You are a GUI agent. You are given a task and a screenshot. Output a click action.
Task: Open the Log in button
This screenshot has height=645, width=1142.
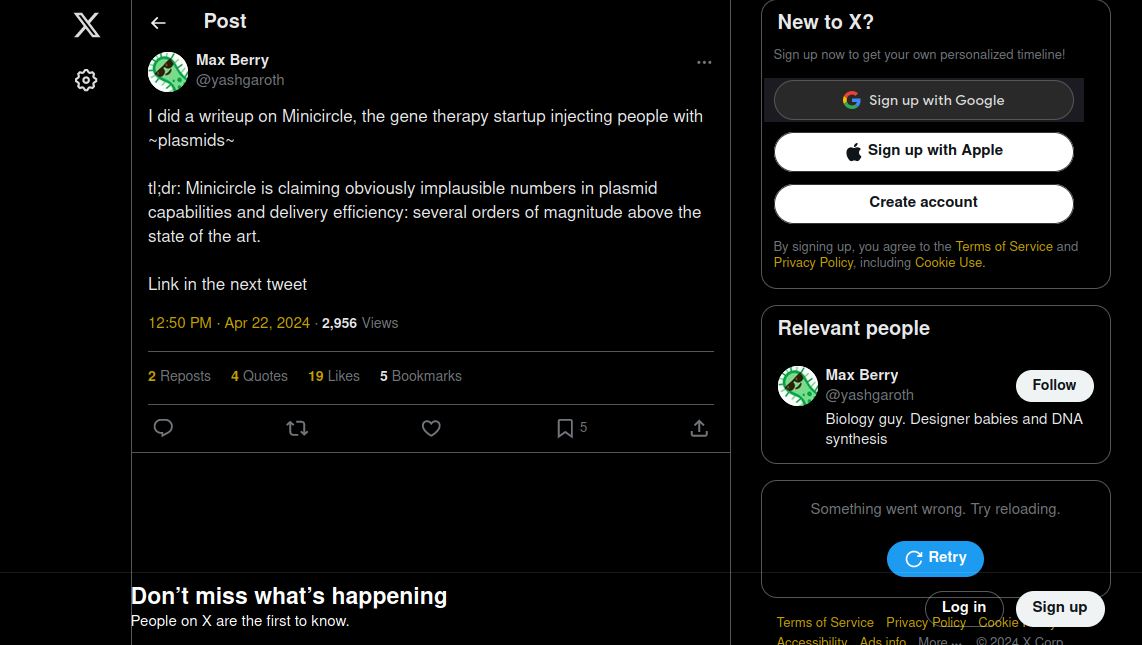[964, 607]
